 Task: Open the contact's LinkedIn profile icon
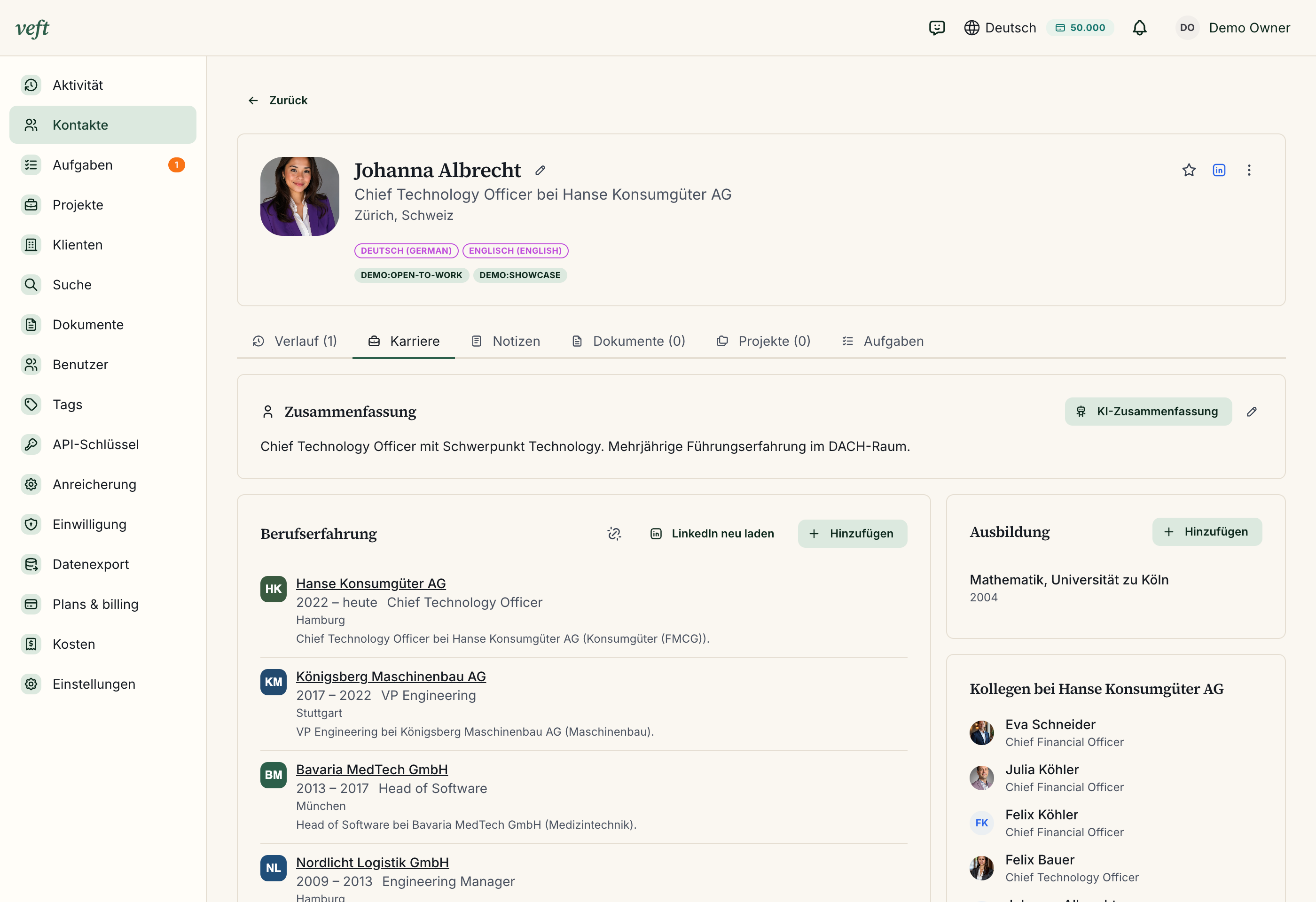click(x=1219, y=171)
